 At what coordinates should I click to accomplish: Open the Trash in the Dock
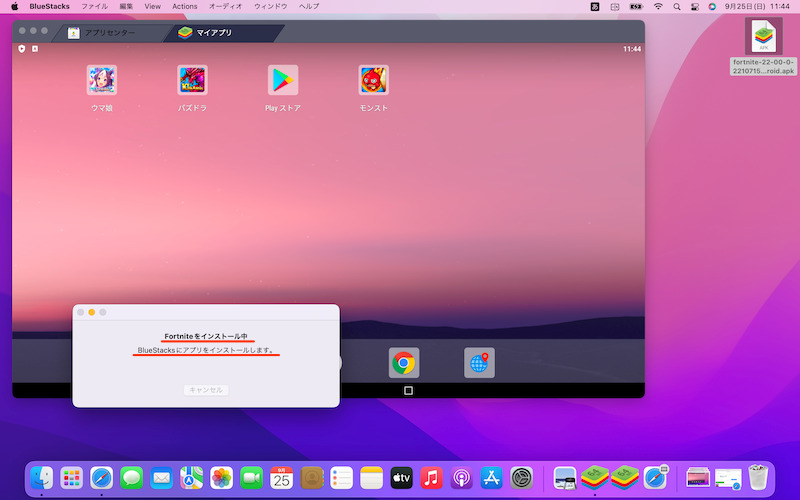coord(759,478)
